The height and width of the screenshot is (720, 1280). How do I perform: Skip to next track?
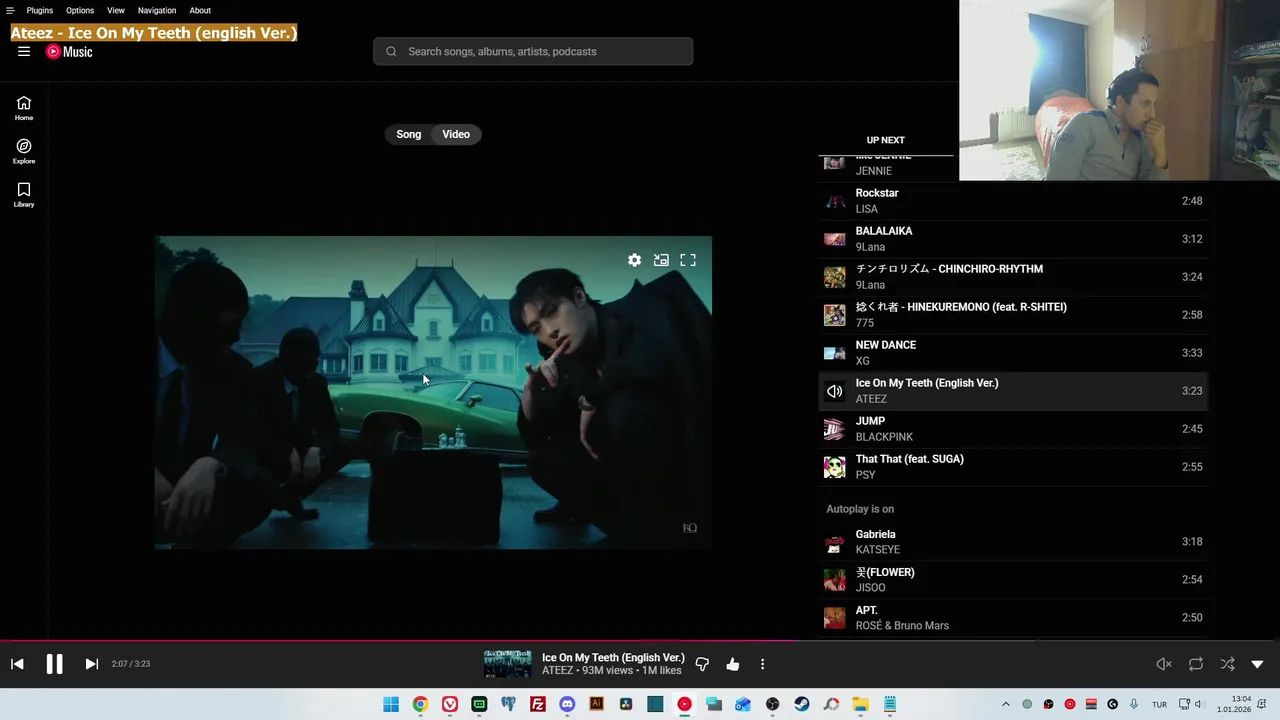tap(91, 664)
